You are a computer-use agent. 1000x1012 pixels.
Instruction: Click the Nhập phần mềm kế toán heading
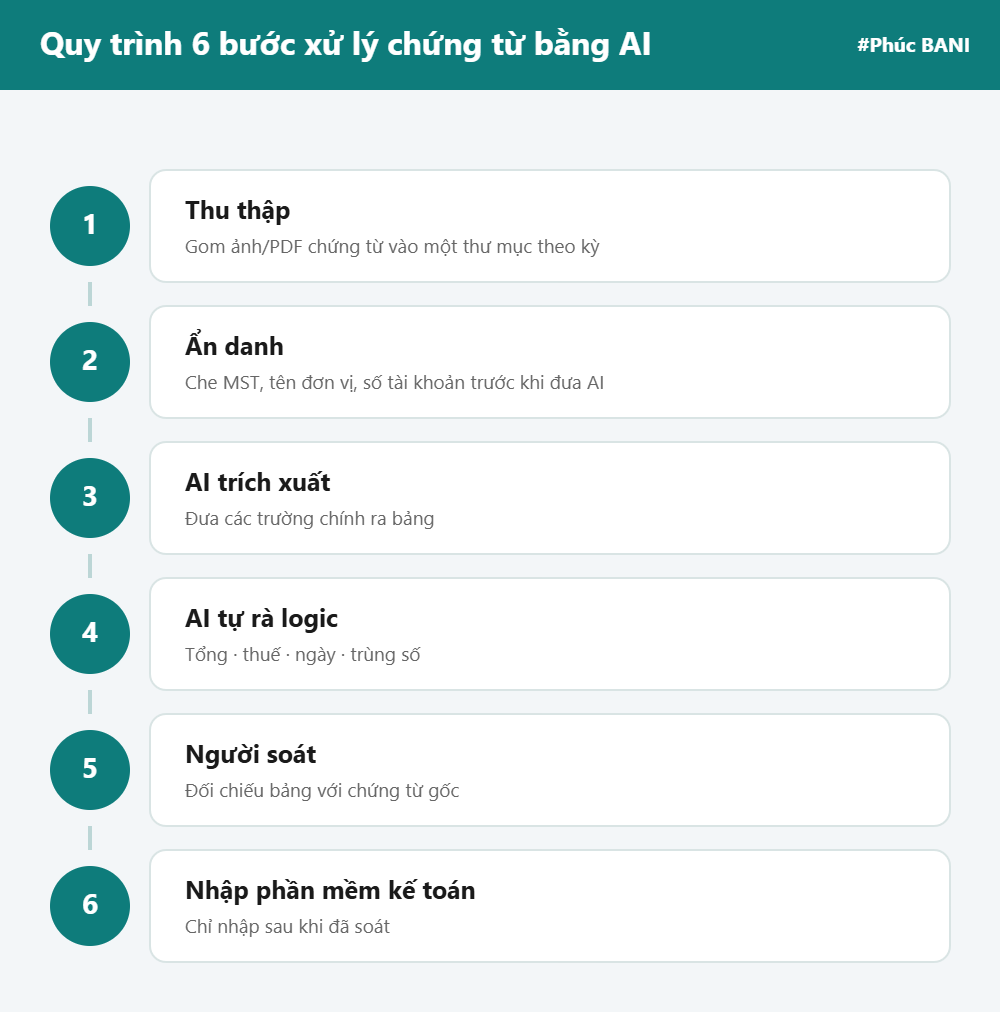pos(330,891)
